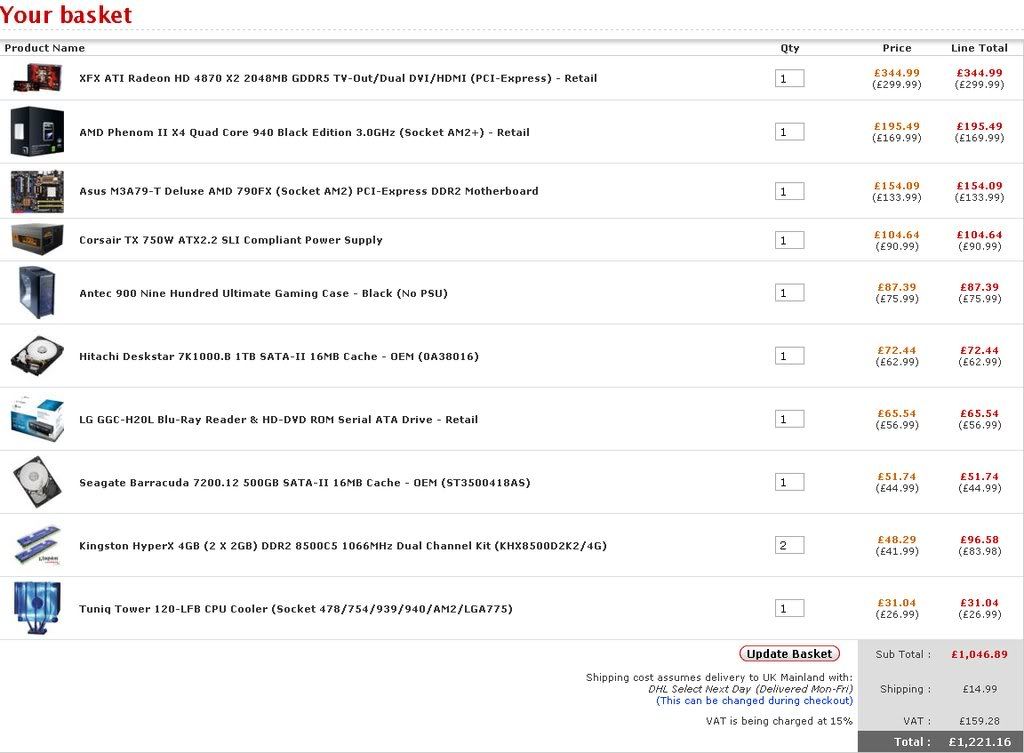Open the Antec 900 Gaming Case link

coord(263,293)
